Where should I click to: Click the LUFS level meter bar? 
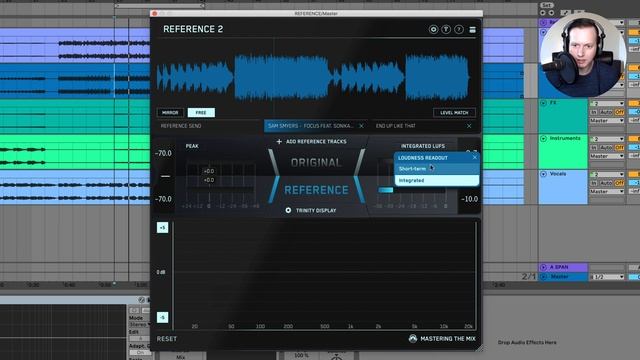385,190
